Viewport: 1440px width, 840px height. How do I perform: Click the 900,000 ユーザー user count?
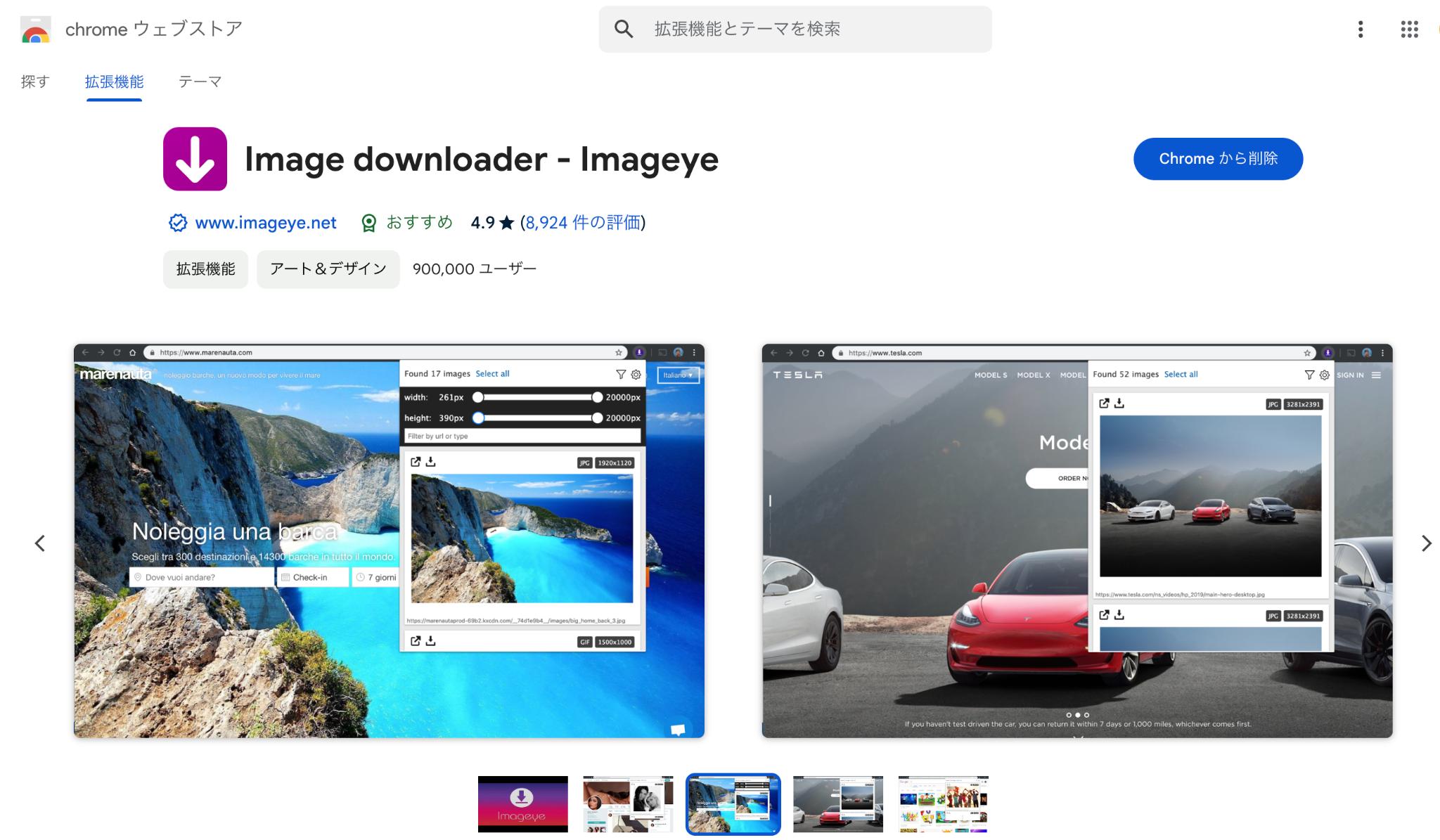pos(474,269)
